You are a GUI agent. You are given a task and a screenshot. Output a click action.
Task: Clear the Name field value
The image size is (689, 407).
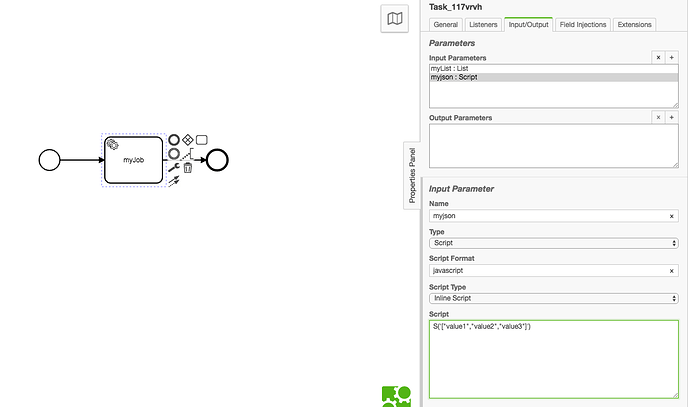point(671,216)
